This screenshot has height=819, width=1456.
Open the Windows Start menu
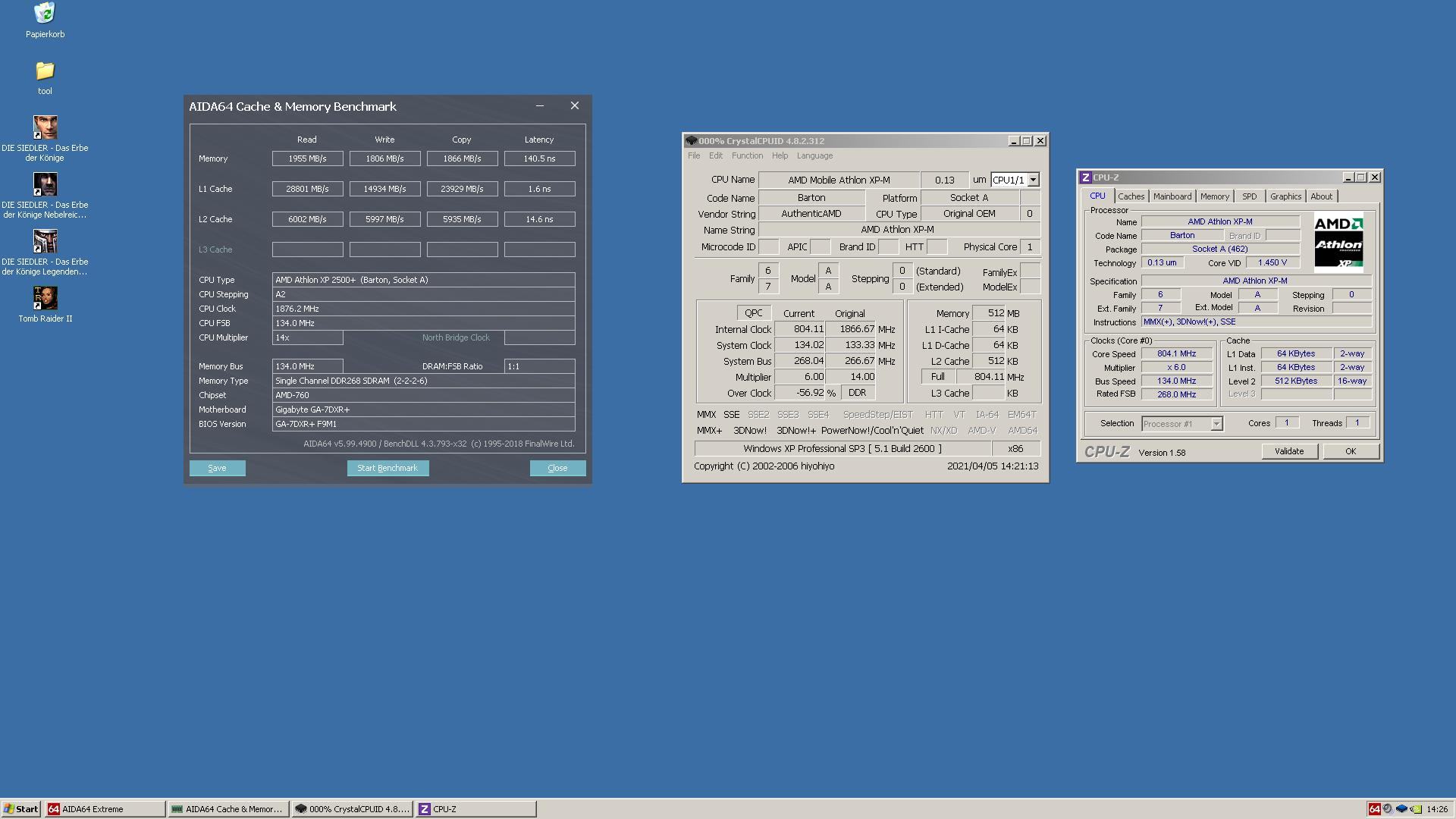tap(20, 809)
